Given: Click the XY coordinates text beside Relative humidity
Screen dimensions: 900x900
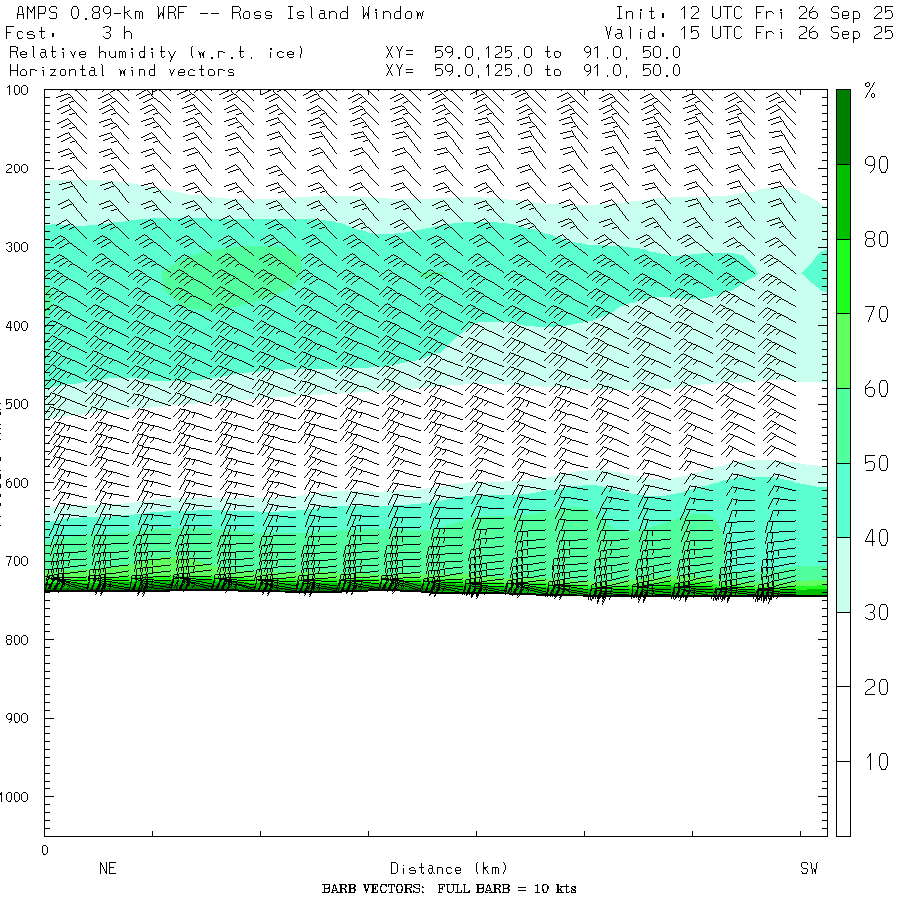Looking at the screenshot, I should tap(533, 53).
